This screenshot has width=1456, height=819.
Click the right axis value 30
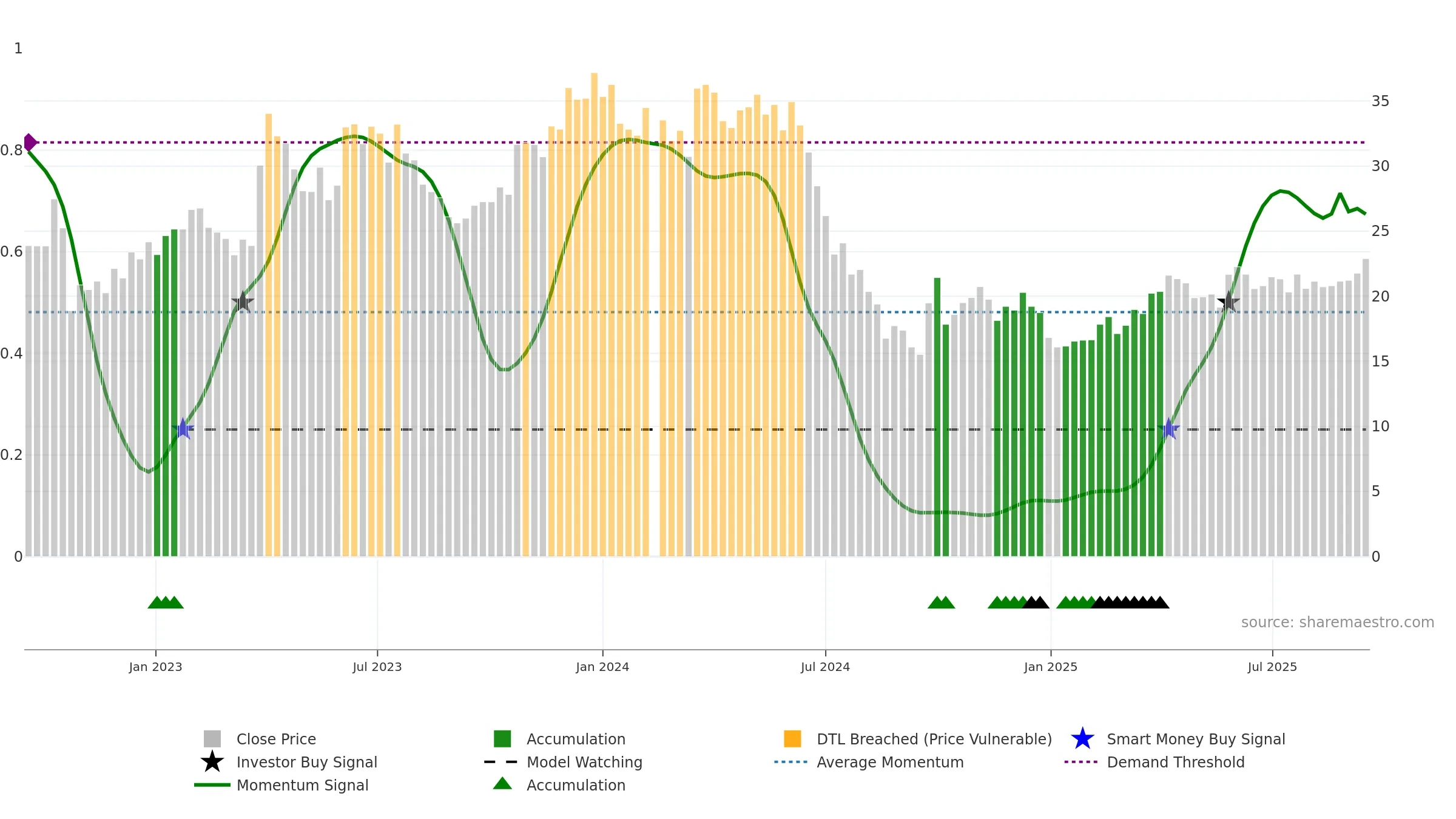pyautogui.click(x=1380, y=166)
